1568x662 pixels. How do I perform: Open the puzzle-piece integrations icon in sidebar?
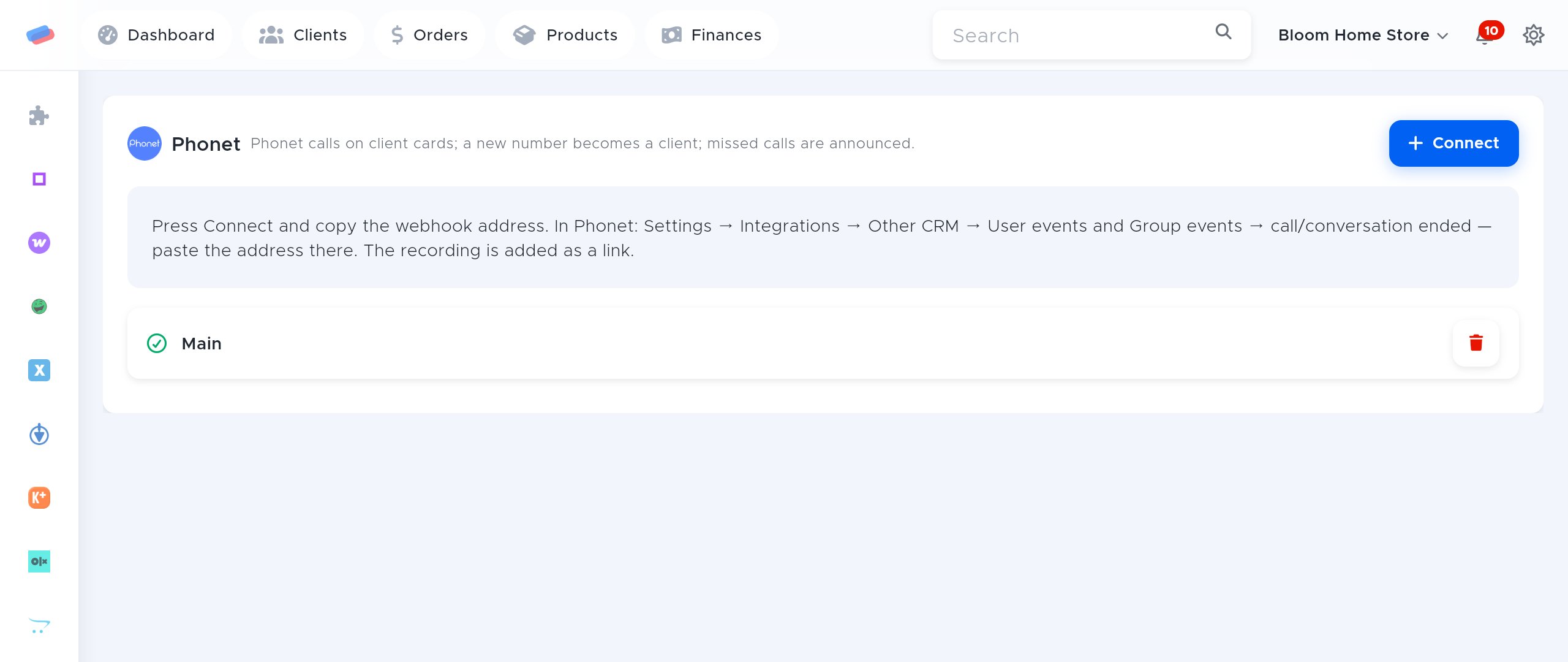point(39,115)
